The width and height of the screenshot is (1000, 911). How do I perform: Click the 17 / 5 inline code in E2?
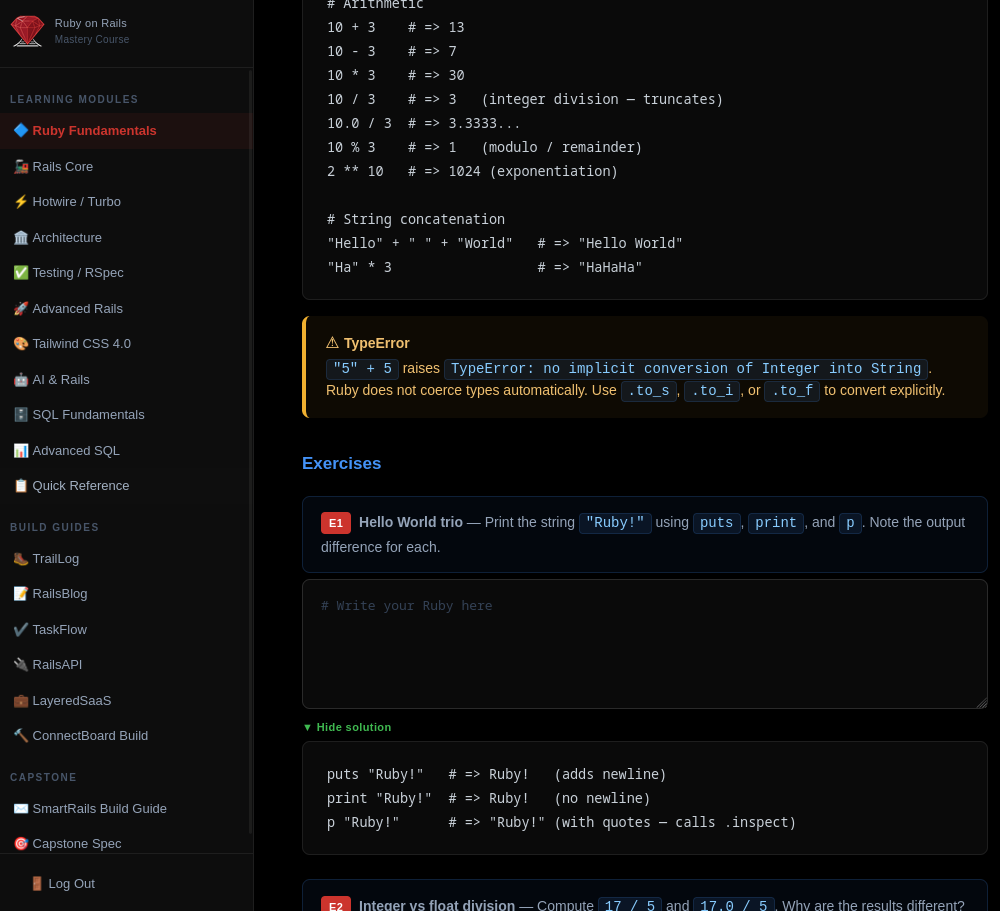(x=629, y=905)
